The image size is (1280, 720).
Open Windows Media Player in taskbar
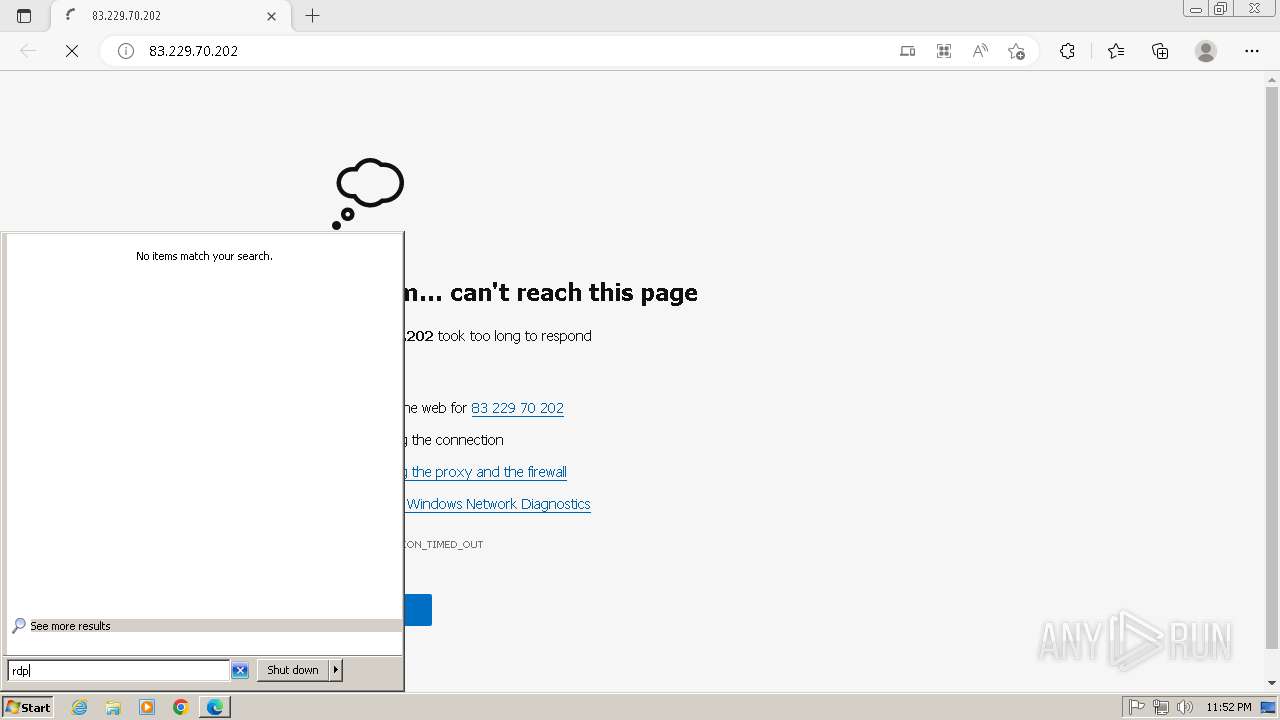(x=147, y=707)
